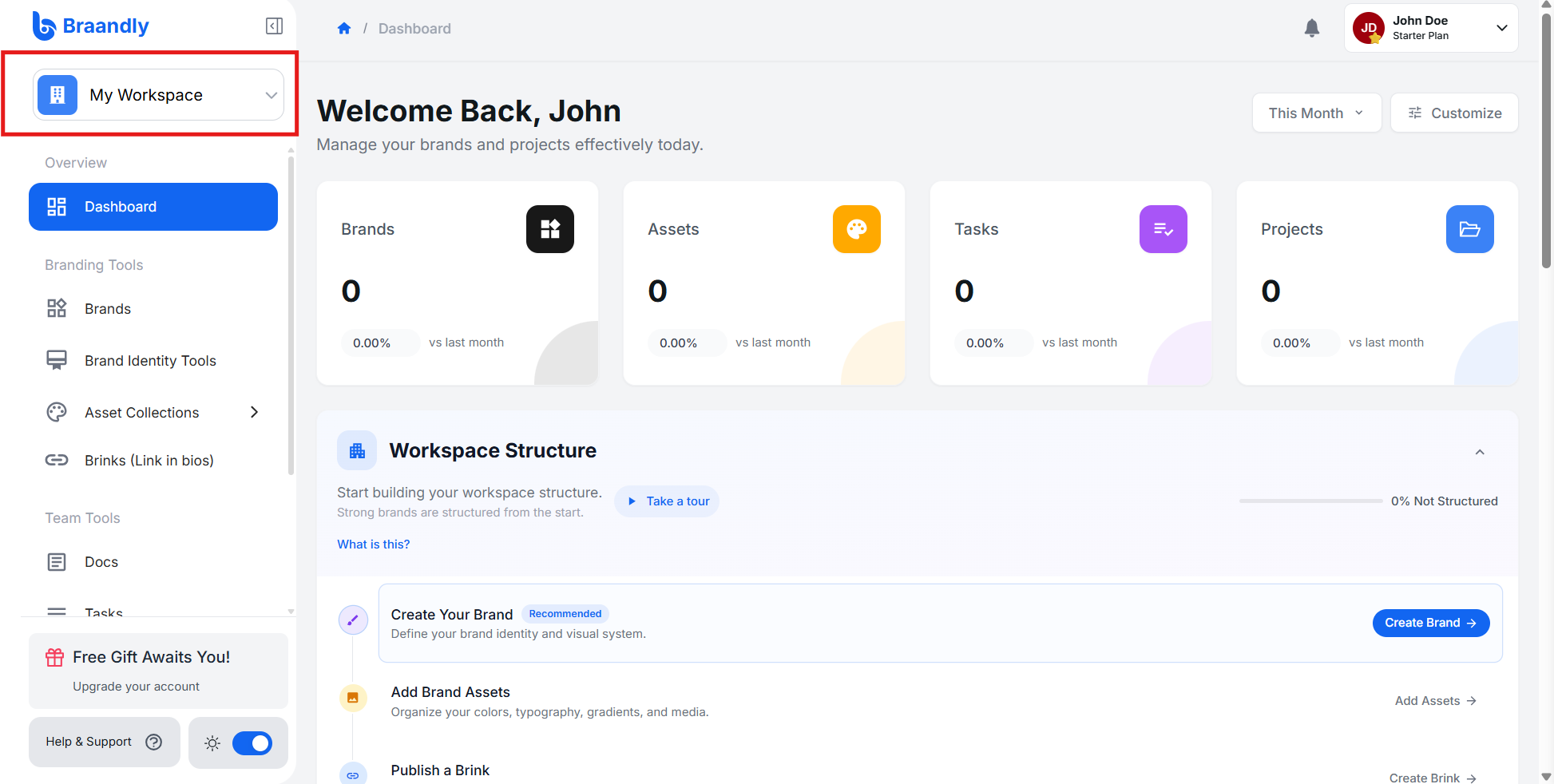Image resolution: width=1554 pixels, height=784 pixels.
Task: Collapse the Workspace Structure section chevron
Action: coord(1480,452)
